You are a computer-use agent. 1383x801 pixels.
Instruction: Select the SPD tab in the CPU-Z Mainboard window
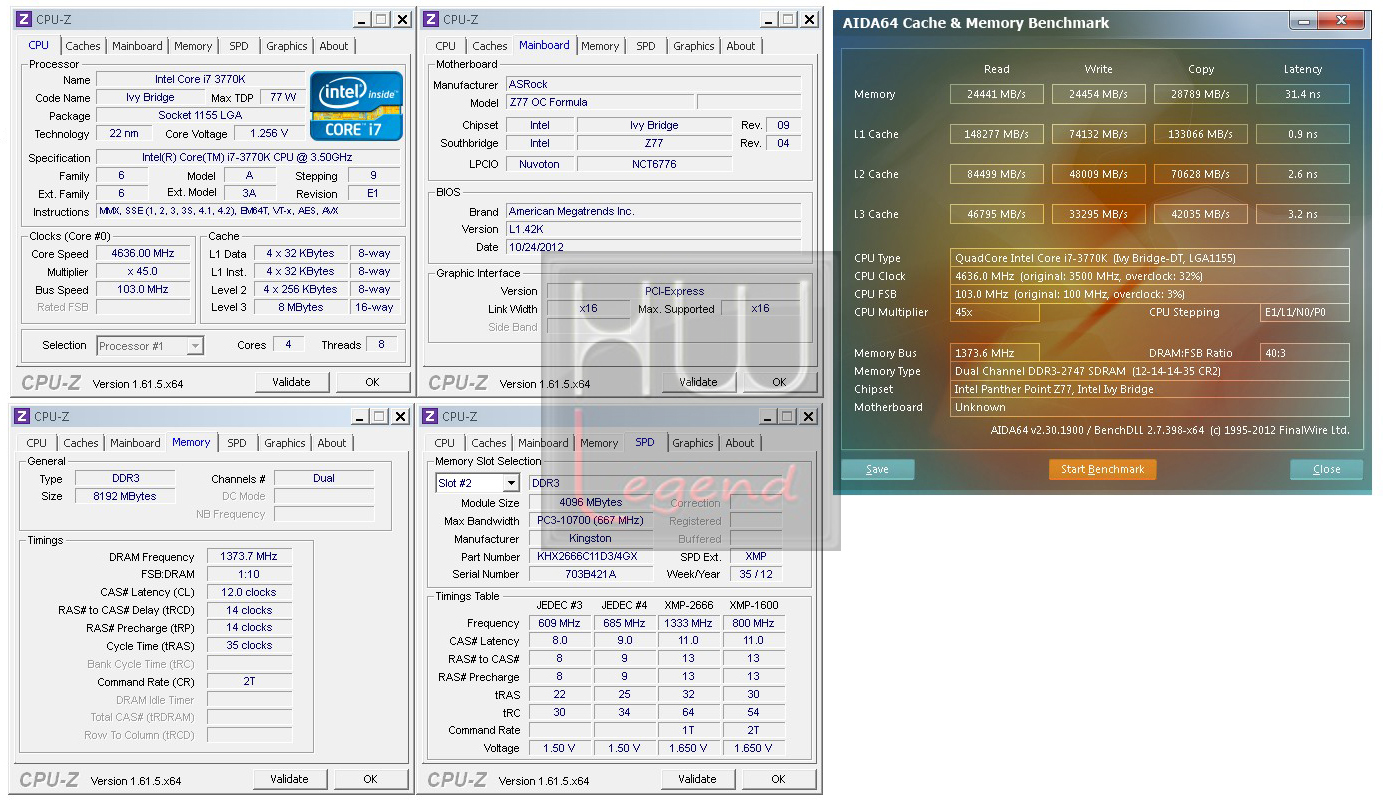646,46
